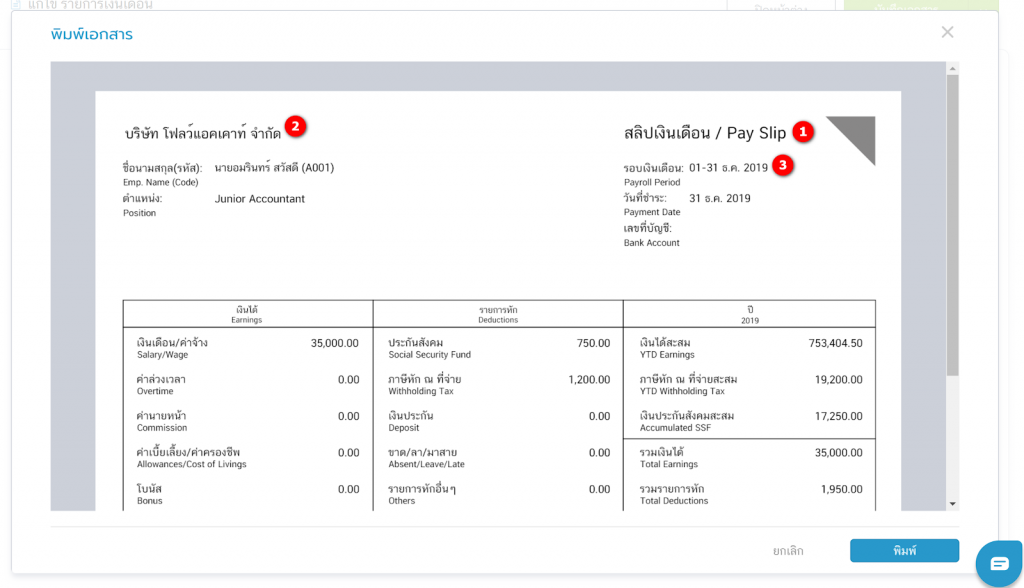Click the company name บริษัท โฟลว์แอคเคาท์ จำกัด
The image size is (1024, 588).
202,133
